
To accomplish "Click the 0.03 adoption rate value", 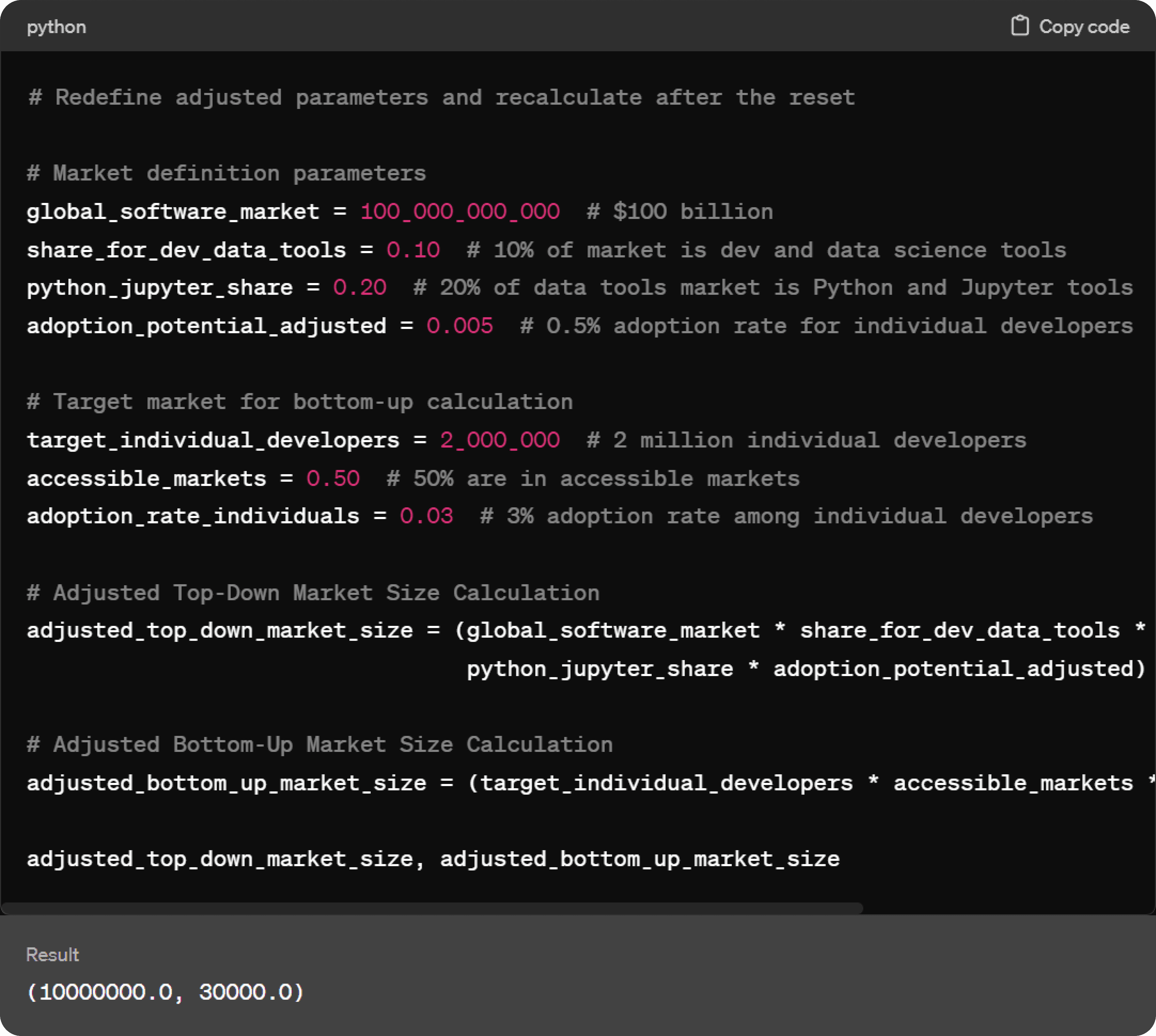I will 426,516.
